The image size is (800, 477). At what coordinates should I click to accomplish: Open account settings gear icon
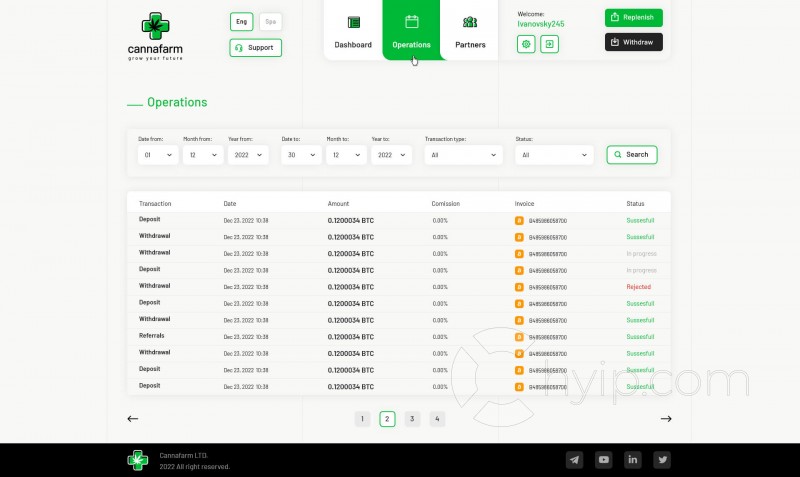pyautogui.click(x=526, y=44)
